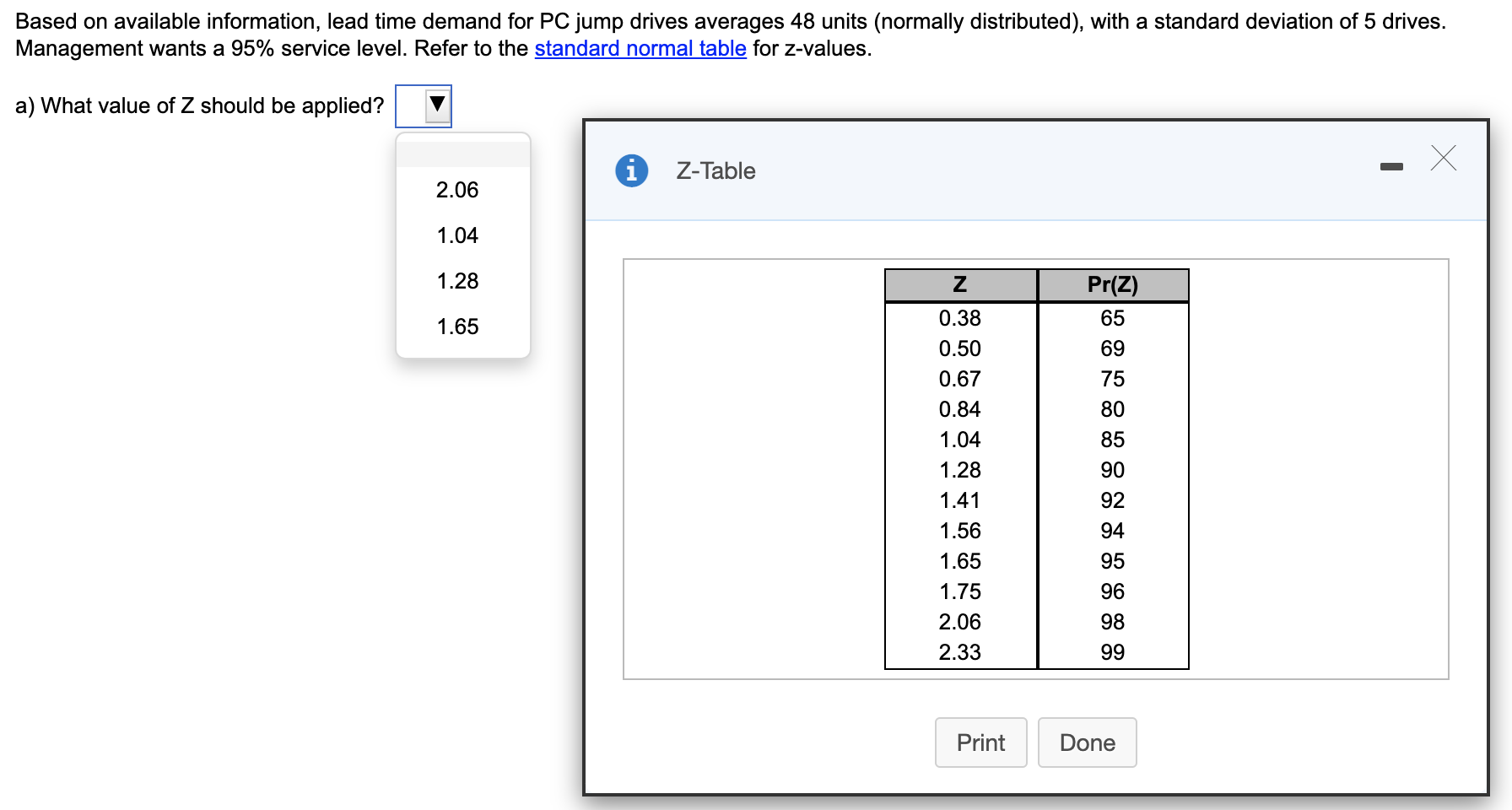Click the minimize dash icon on Z-Table window
Screen dimensions: 1512x810
[1392, 166]
